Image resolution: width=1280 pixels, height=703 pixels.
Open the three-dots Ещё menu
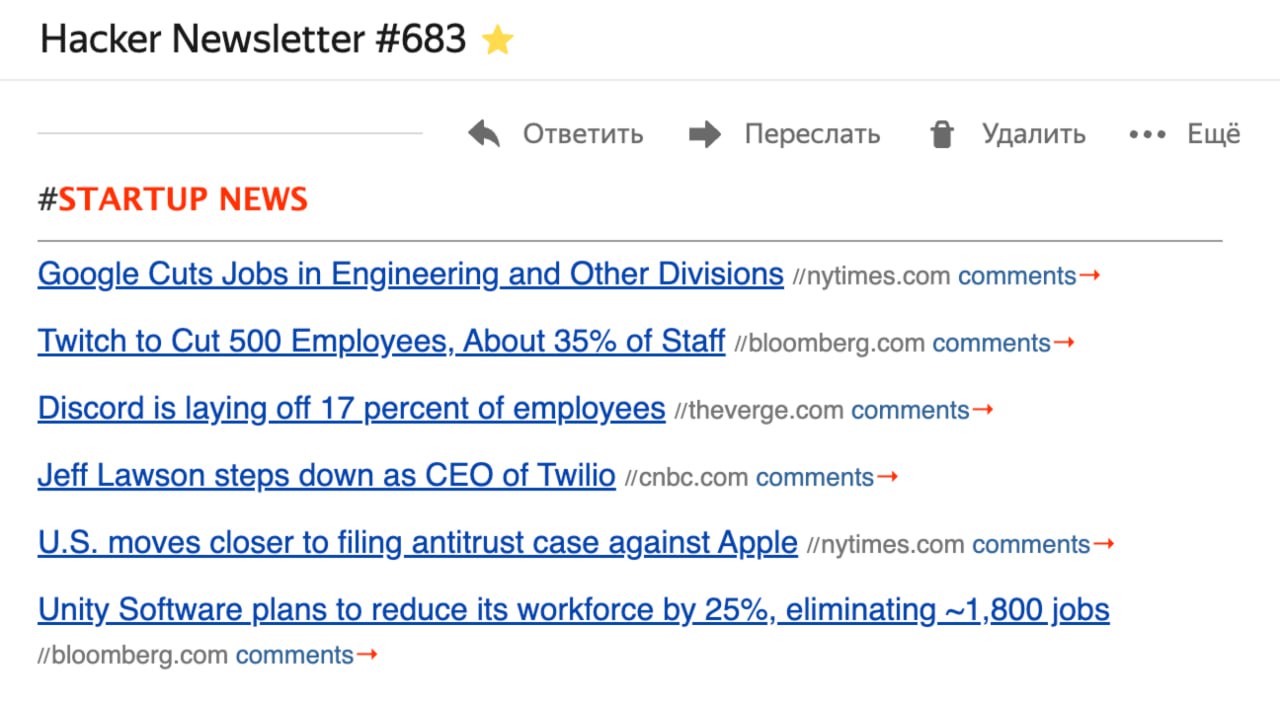coord(1147,134)
